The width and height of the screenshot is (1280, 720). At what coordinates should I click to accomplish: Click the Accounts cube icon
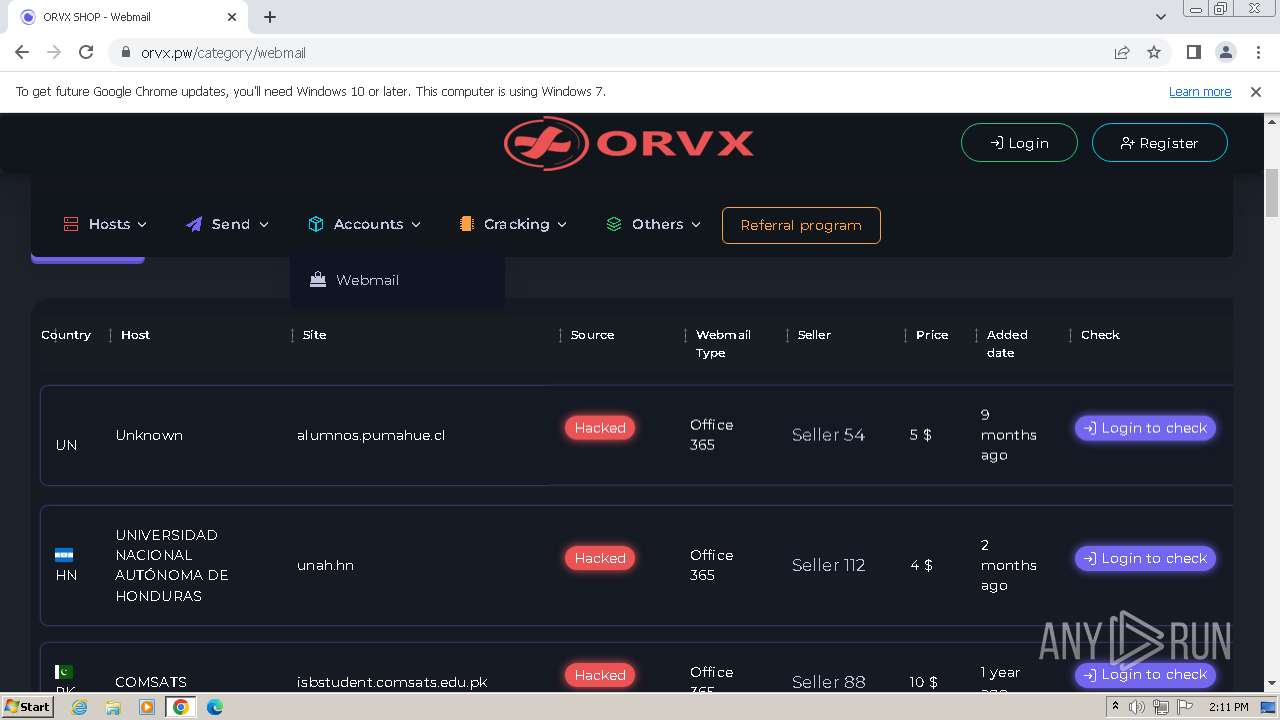(316, 224)
